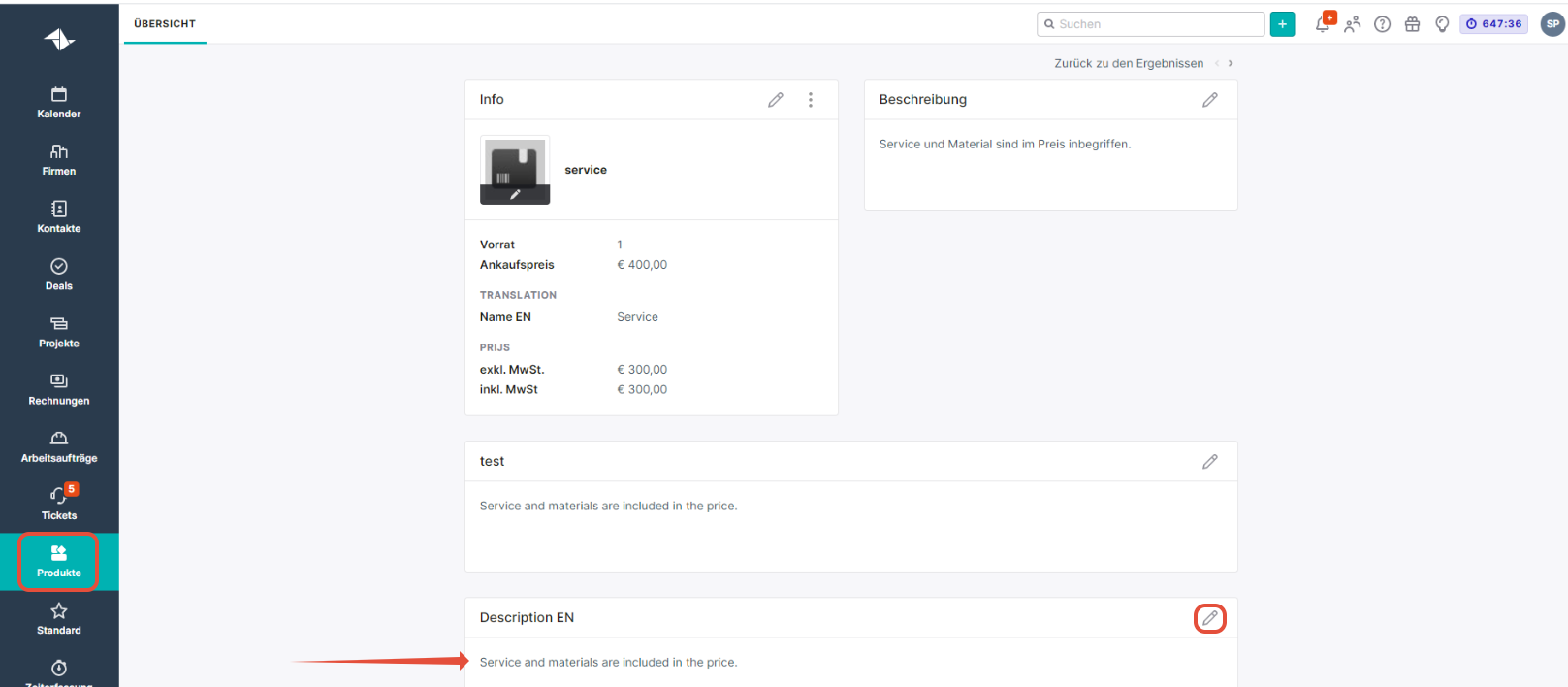The width and height of the screenshot is (1568, 687).
Task: Open Standard in the sidebar
Action: pyautogui.click(x=59, y=618)
